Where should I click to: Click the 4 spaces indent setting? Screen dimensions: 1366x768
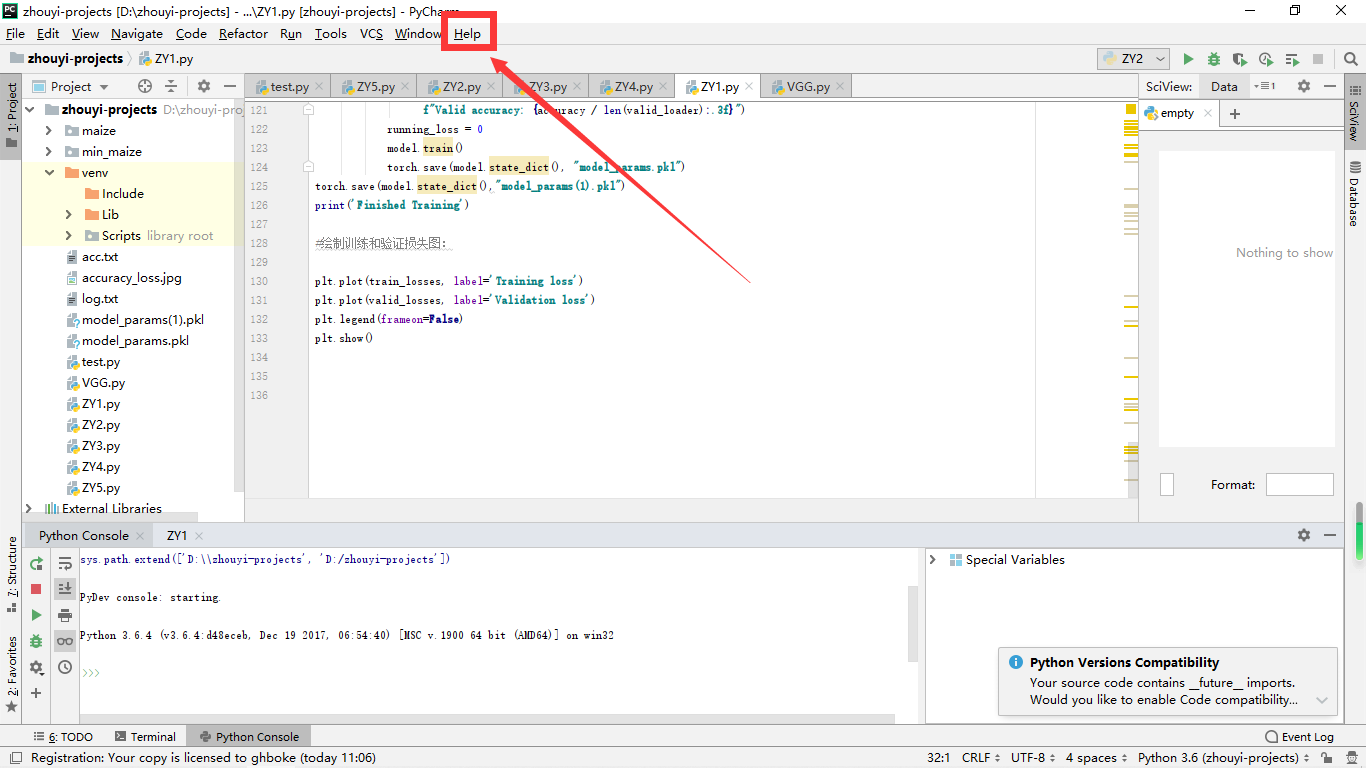click(1095, 758)
